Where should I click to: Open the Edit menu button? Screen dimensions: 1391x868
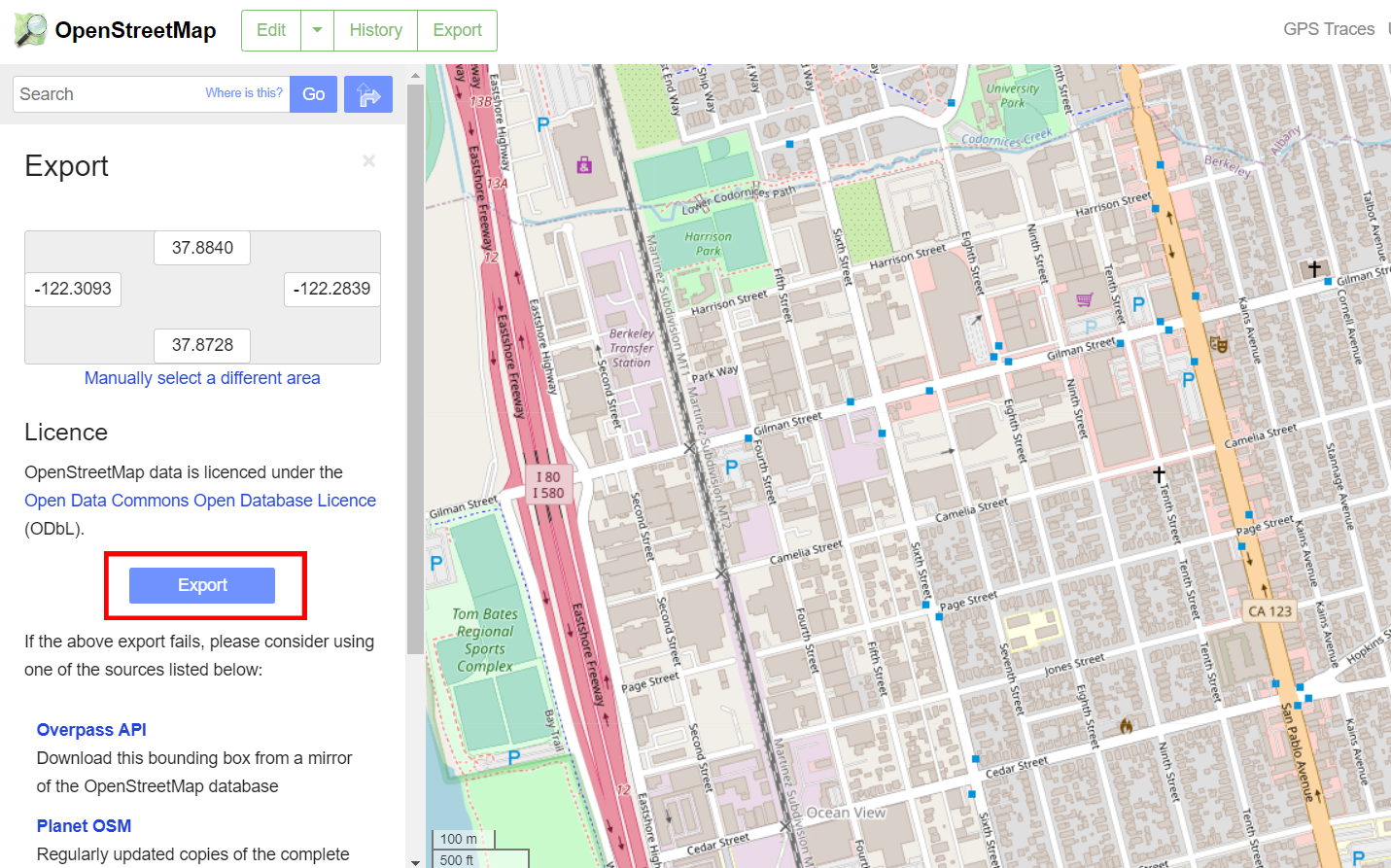(x=271, y=30)
